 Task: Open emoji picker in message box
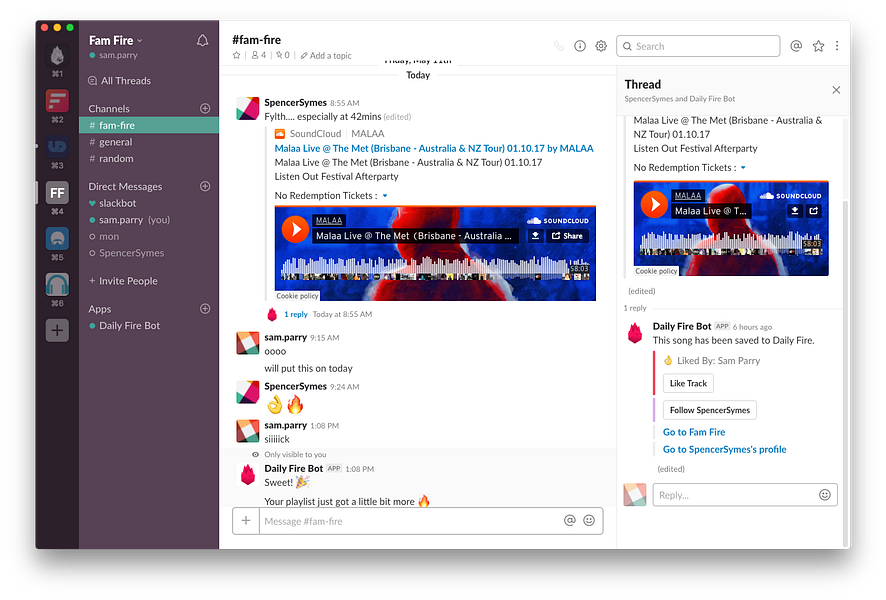[589, 520]
